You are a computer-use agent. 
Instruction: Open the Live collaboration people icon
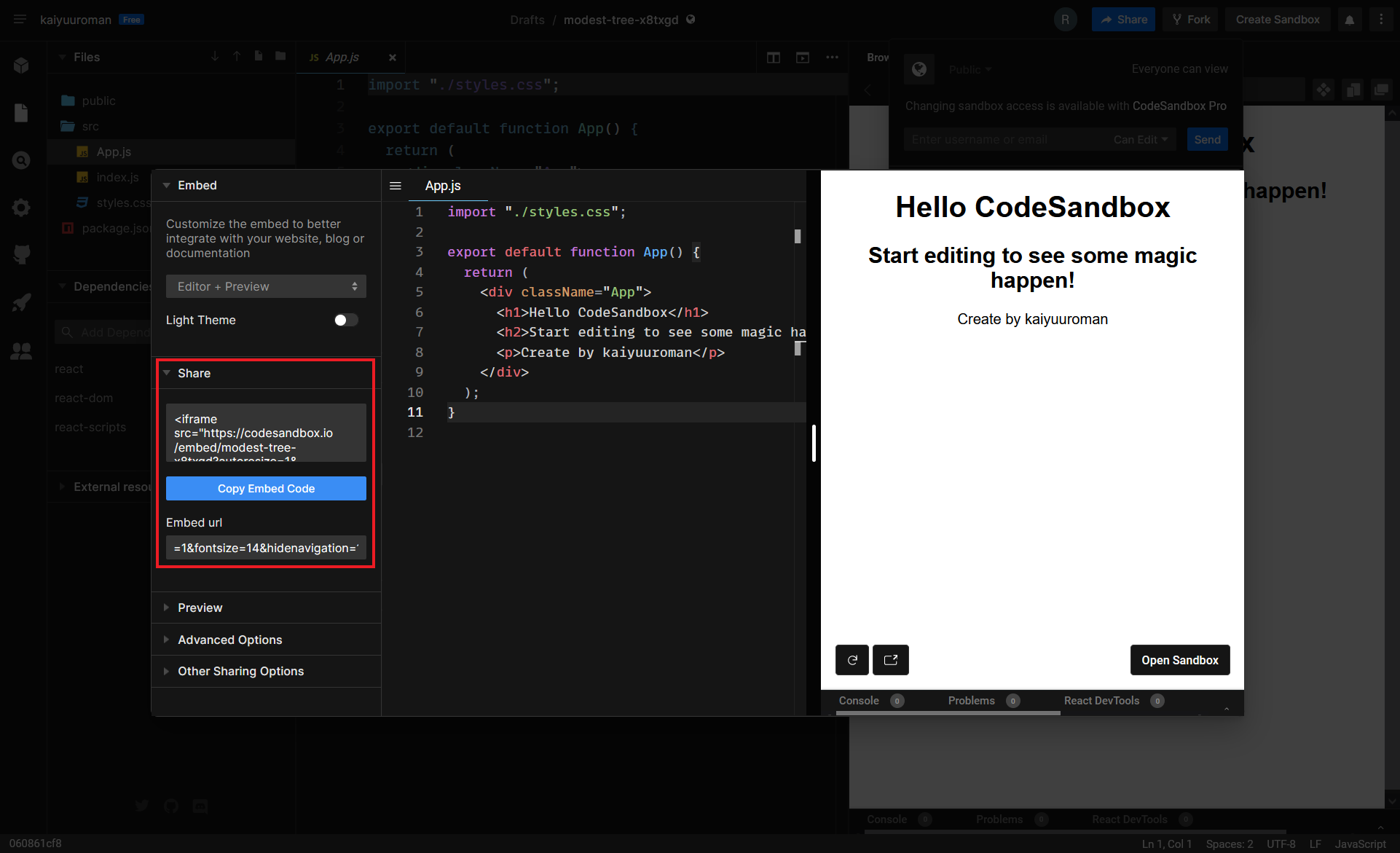21,351
